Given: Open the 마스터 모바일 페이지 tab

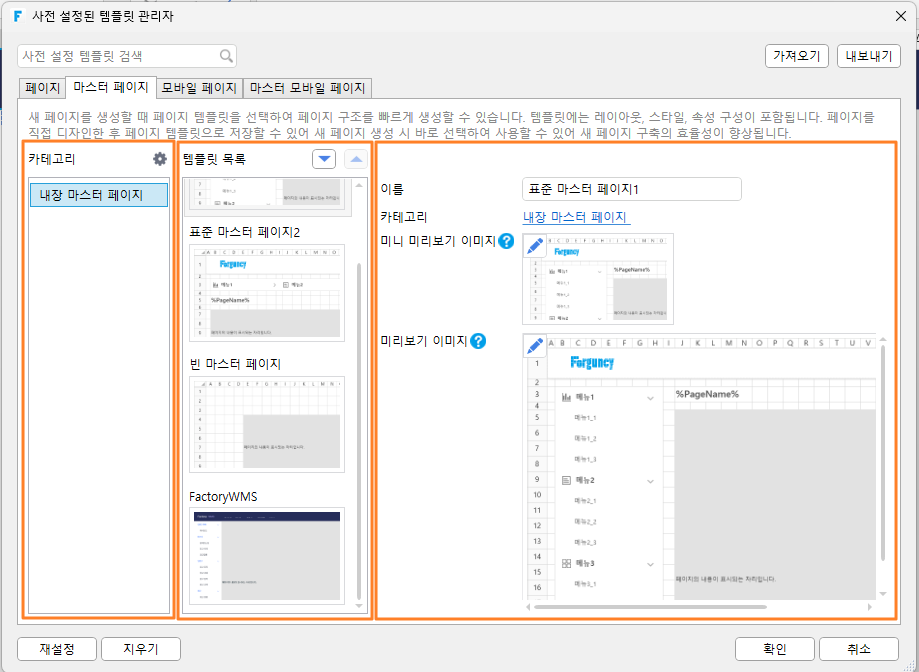Looking at the screenshot, I should tap(307, 88).
